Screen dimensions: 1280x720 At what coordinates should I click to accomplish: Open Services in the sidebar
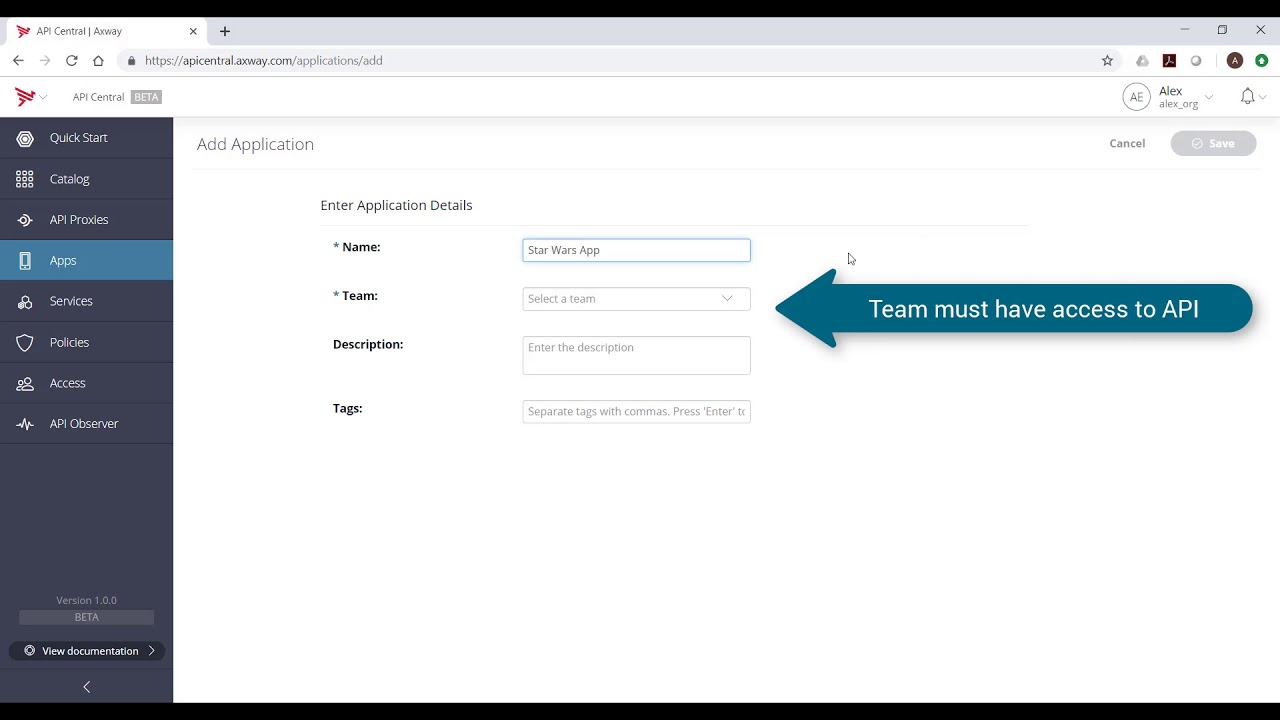(x=86, y=301)
